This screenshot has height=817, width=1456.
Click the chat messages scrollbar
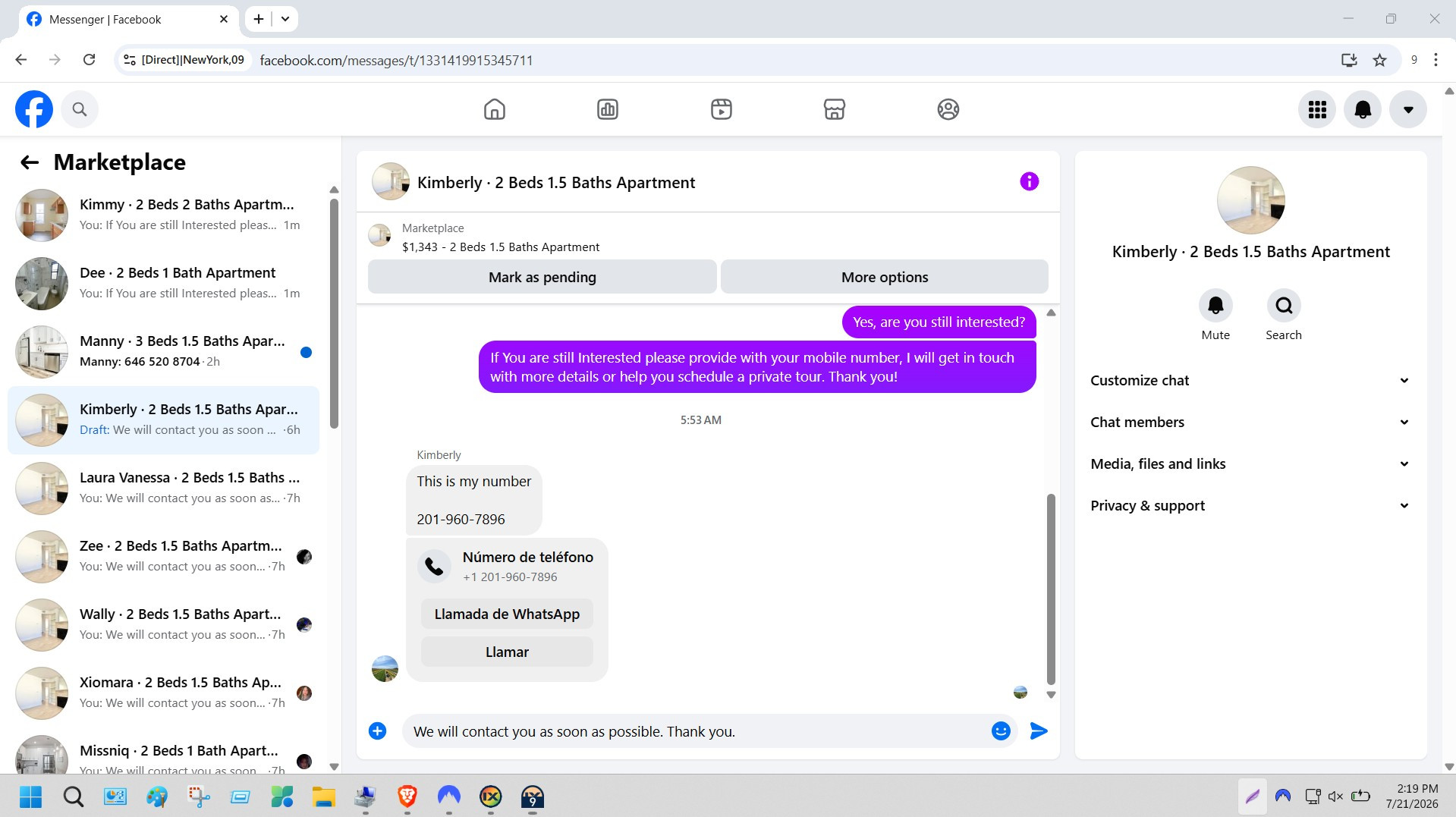1051,589
